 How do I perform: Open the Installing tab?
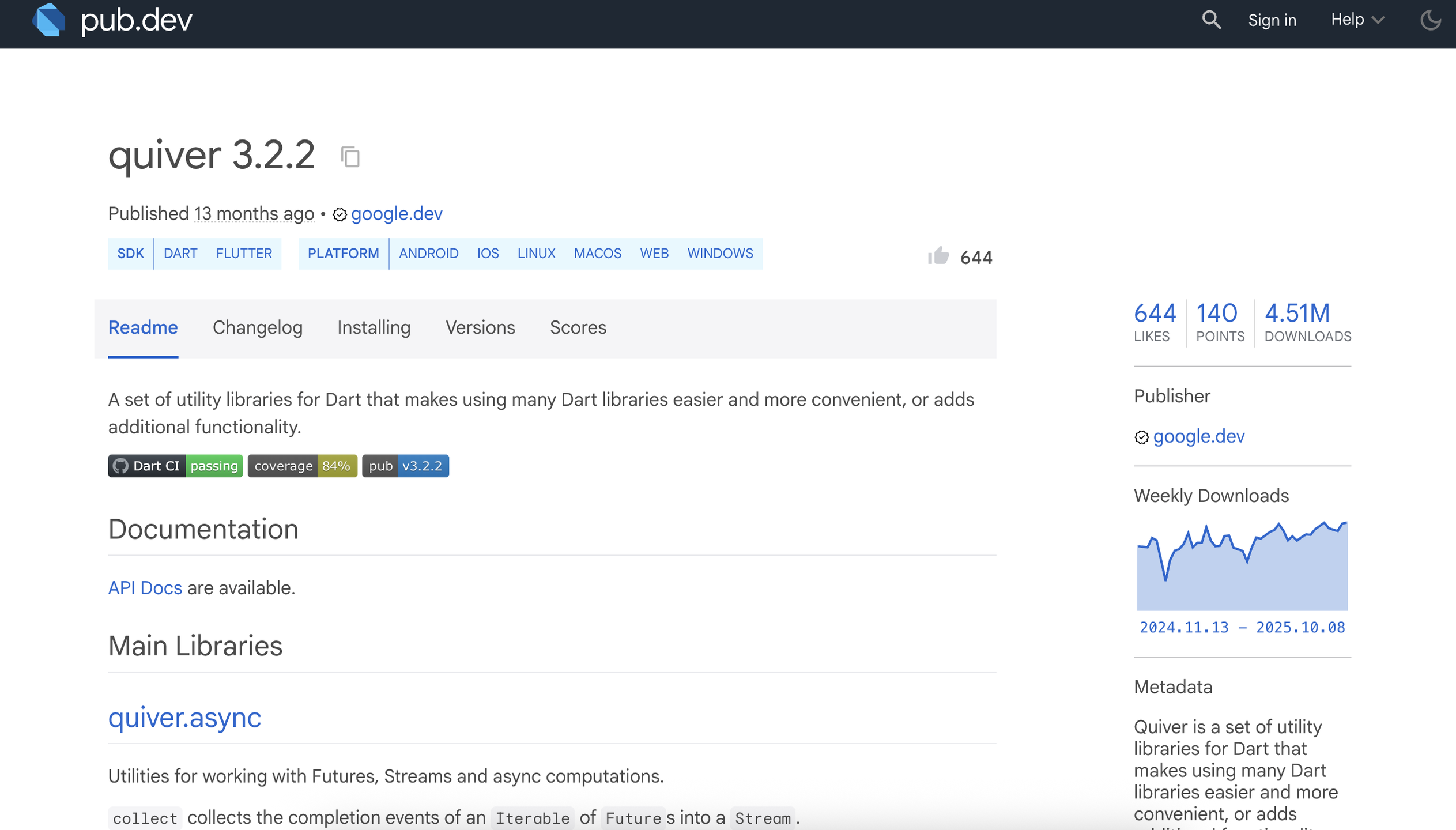[374, 327]
